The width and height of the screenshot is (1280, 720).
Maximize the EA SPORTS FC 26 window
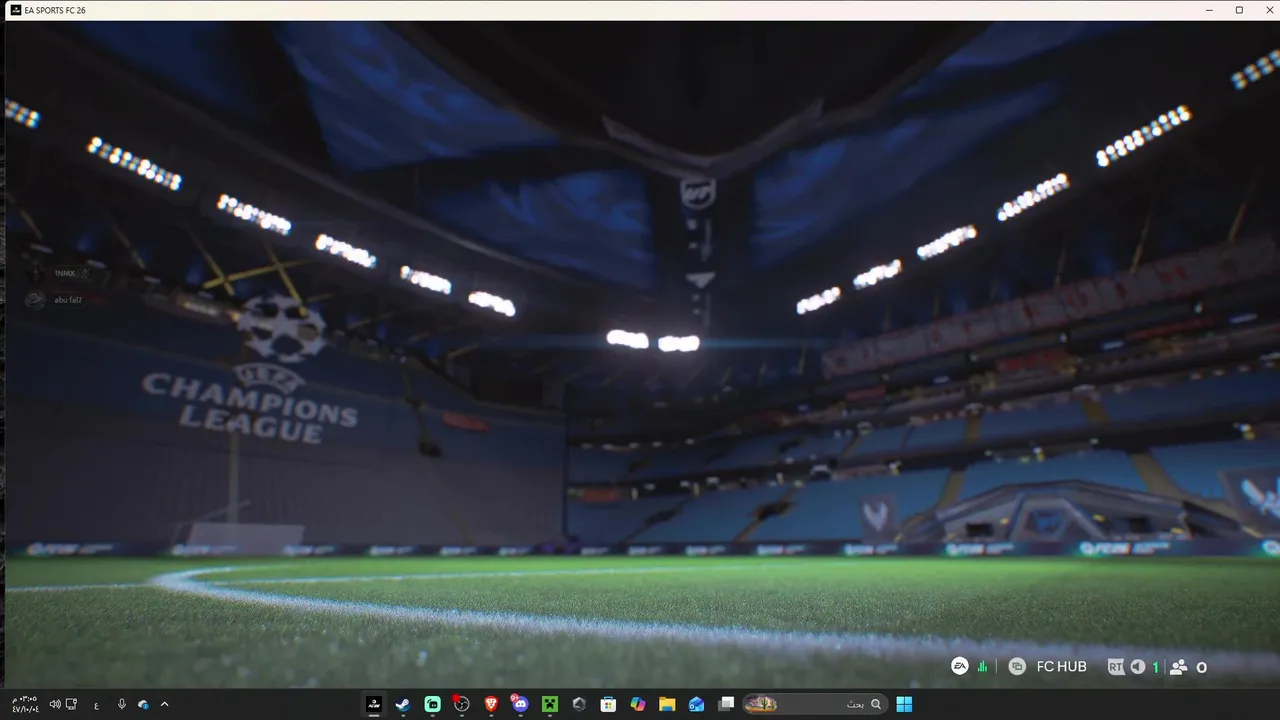(1239, 10)
